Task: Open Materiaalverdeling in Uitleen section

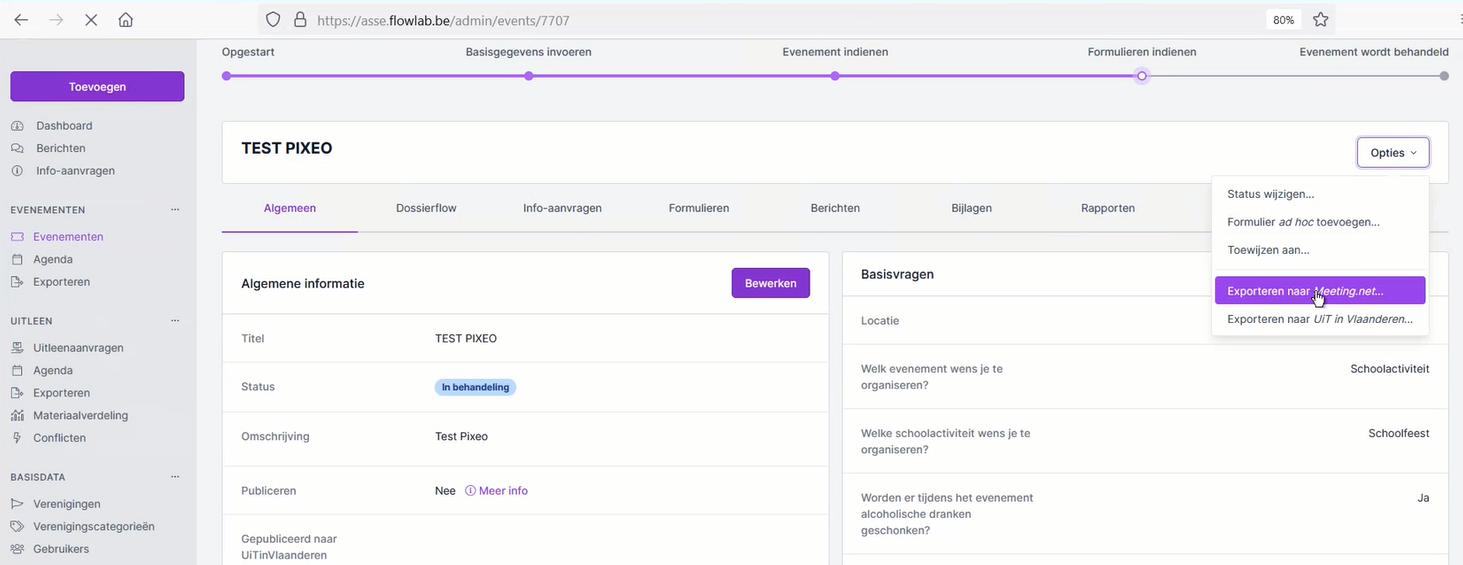Action: 80,416
